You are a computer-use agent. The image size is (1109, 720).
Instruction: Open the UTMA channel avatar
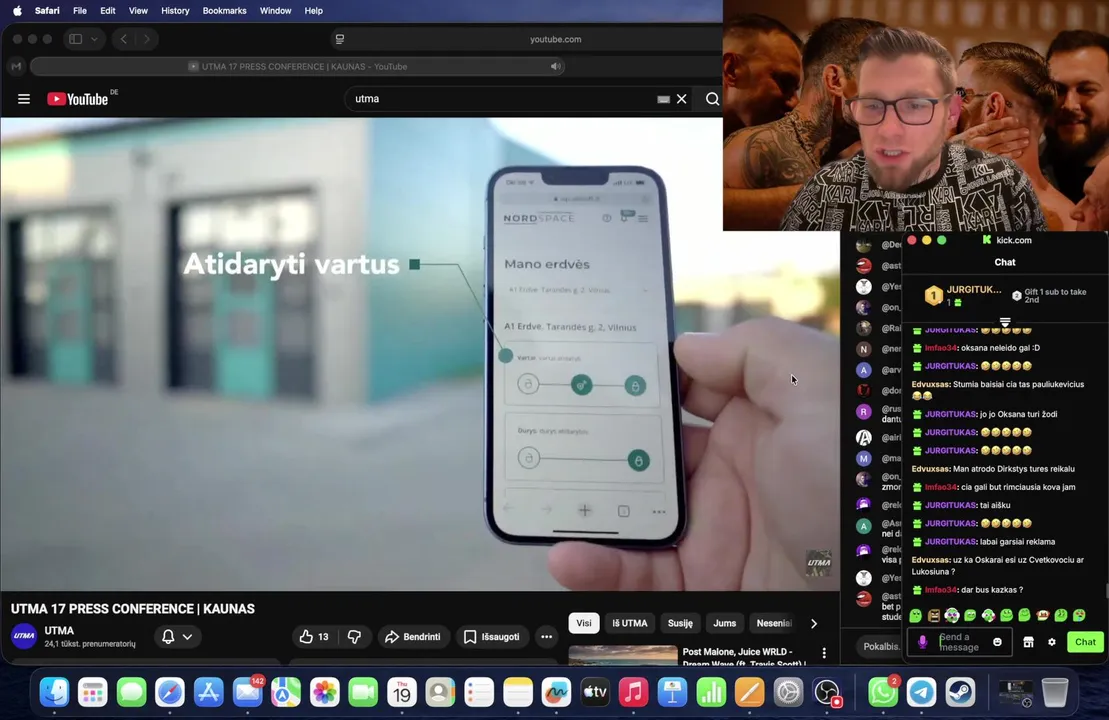tap(24, 636)
